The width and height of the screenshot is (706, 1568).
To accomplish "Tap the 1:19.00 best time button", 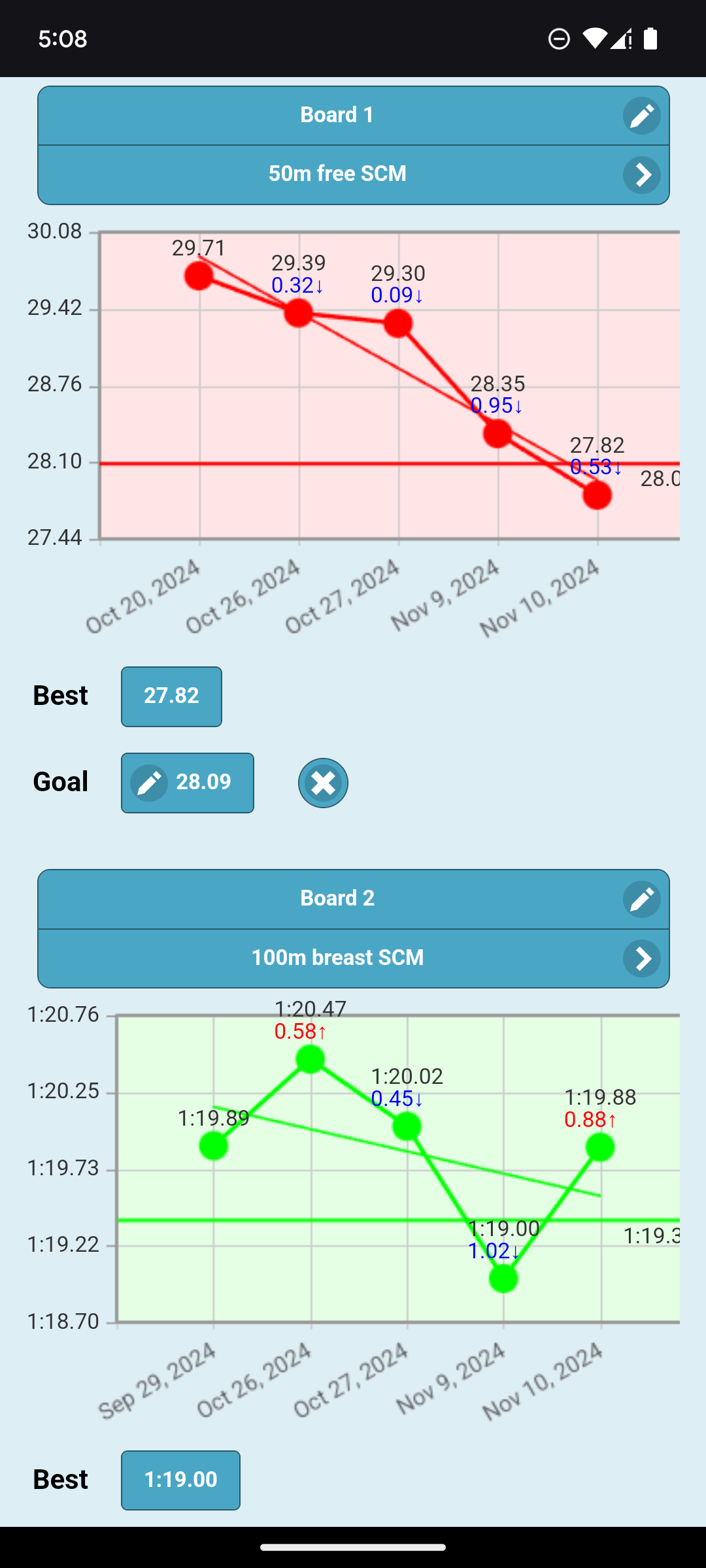I will point(180,1480).
